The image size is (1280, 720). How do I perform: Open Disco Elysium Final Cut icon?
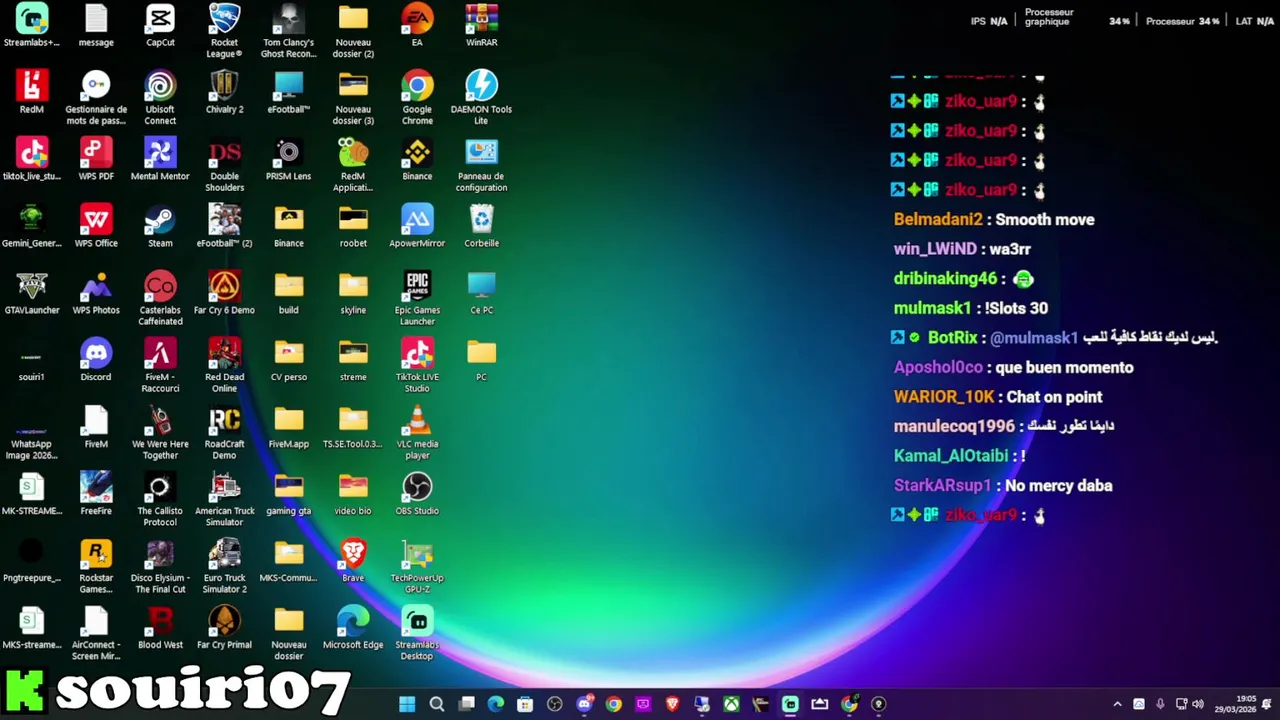[x=160, y=567]
